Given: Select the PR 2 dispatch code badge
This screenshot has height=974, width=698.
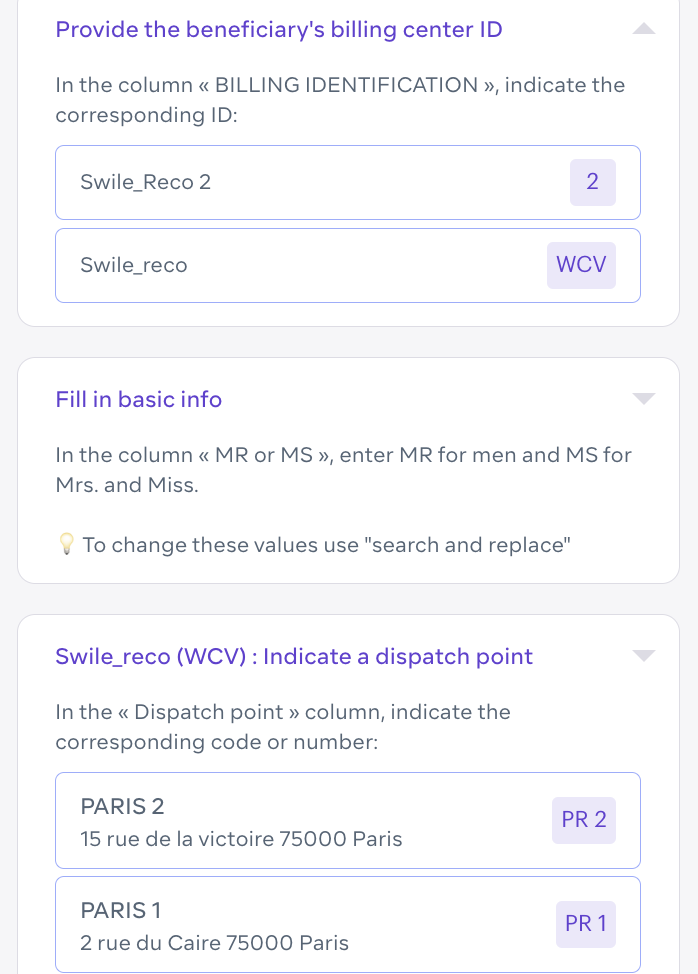Looking at the screenshot, I should pyautogui.click(x=584, y=820).
